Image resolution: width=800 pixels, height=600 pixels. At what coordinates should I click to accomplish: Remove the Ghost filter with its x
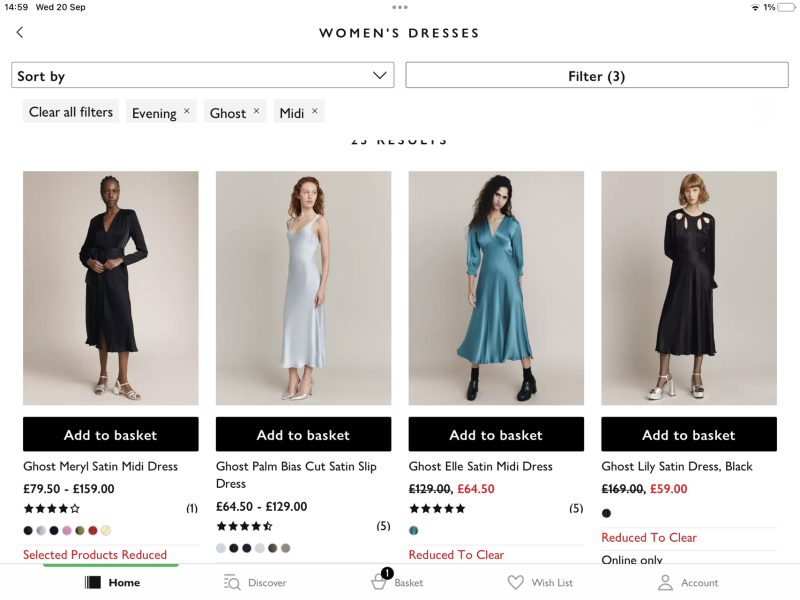[257, 111]
